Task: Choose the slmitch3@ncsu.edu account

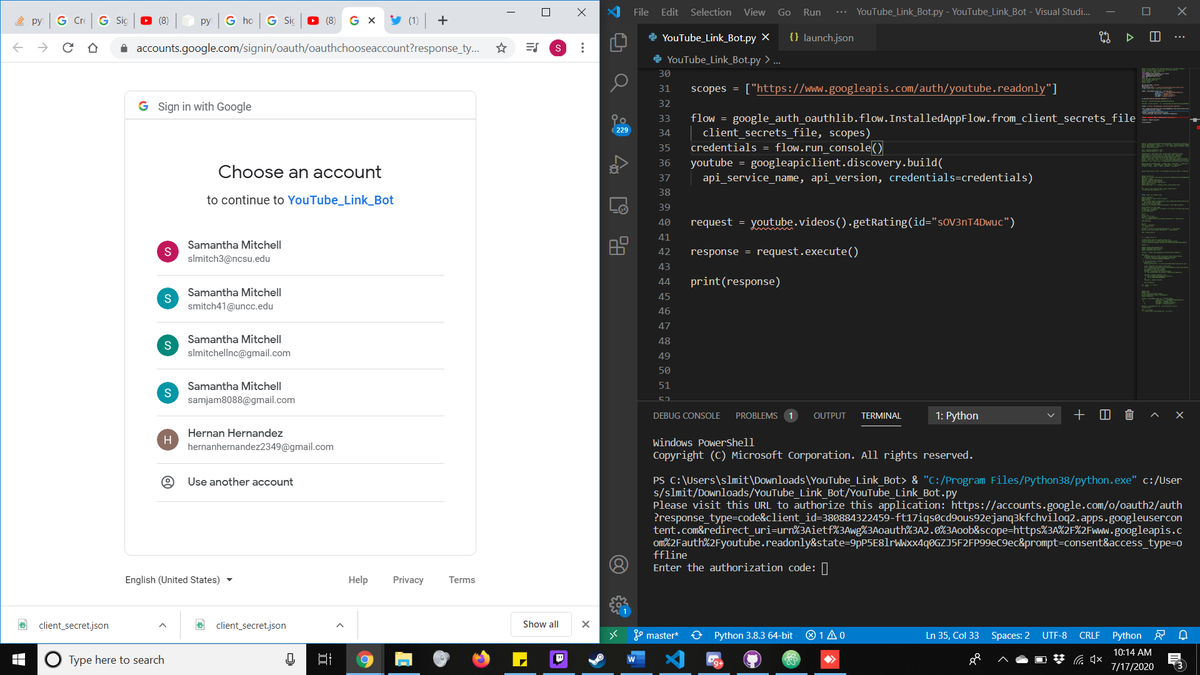Action: (x=300, y=252)
